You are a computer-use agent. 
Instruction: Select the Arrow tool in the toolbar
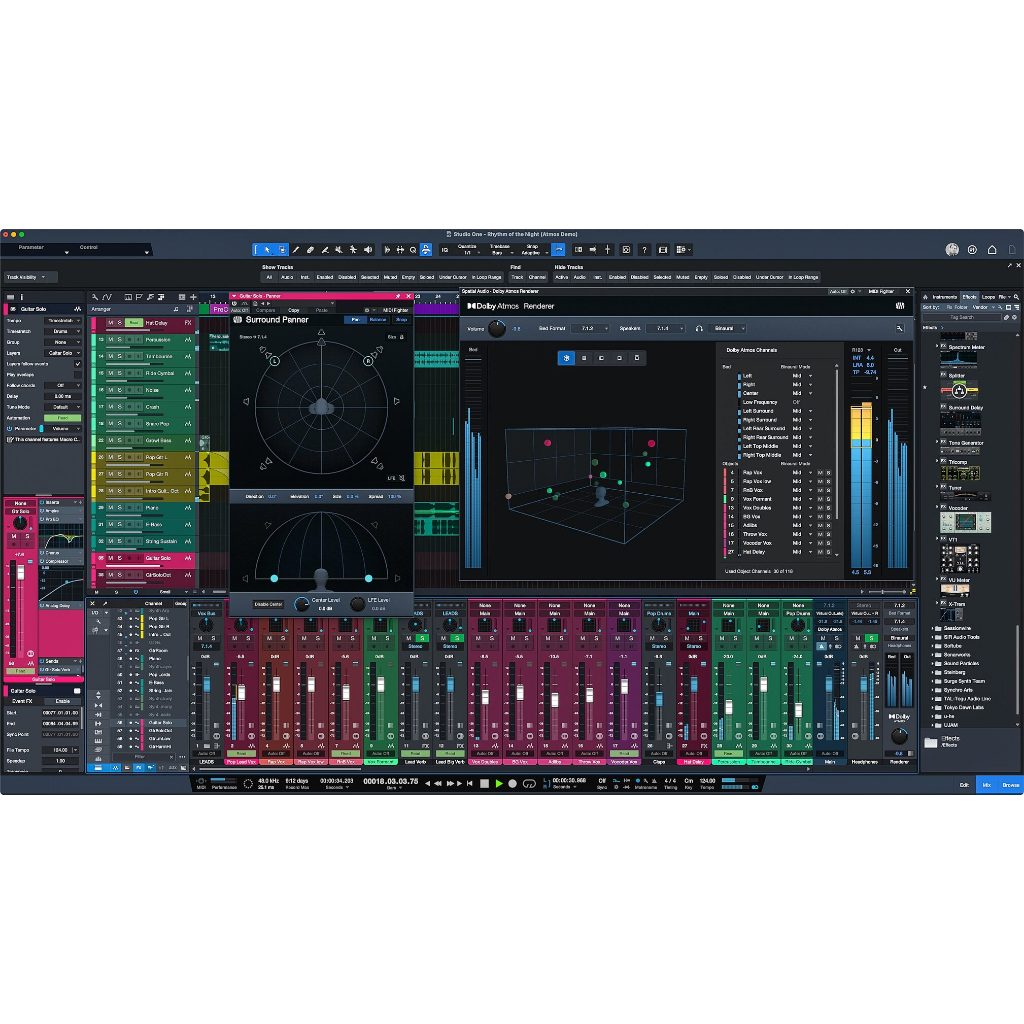click(x=268, y=249)
